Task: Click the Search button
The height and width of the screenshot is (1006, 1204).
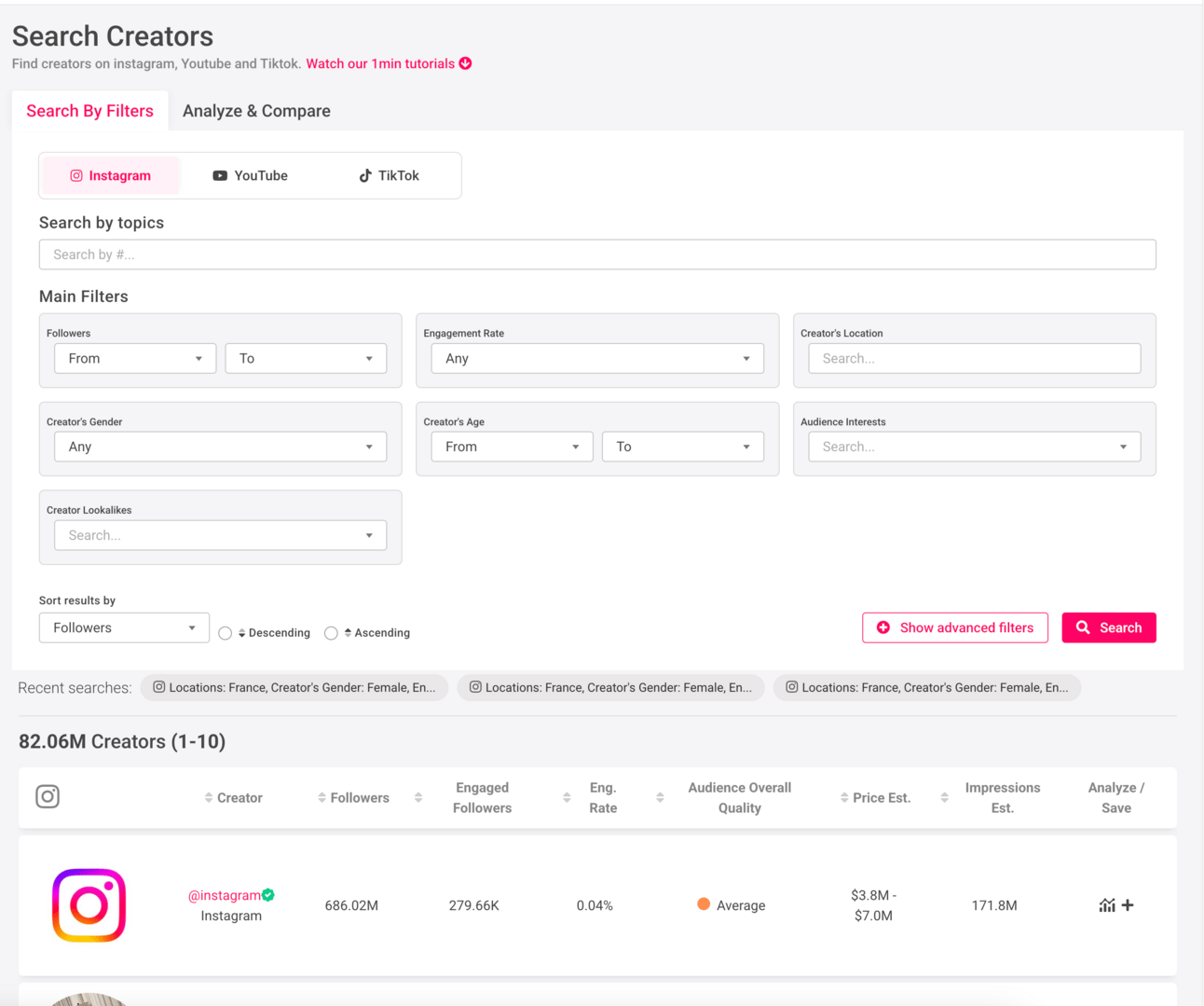Action: click(1109, 627)
